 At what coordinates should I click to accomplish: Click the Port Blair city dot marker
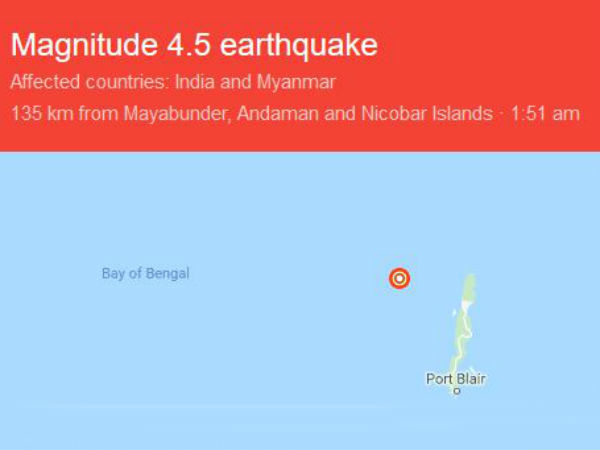pos(457,391)
